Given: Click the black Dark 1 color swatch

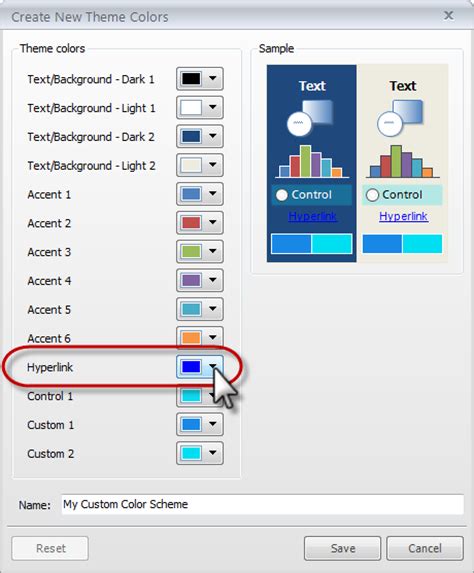Looking at the screenshot, I should click(x=191, y=78).
